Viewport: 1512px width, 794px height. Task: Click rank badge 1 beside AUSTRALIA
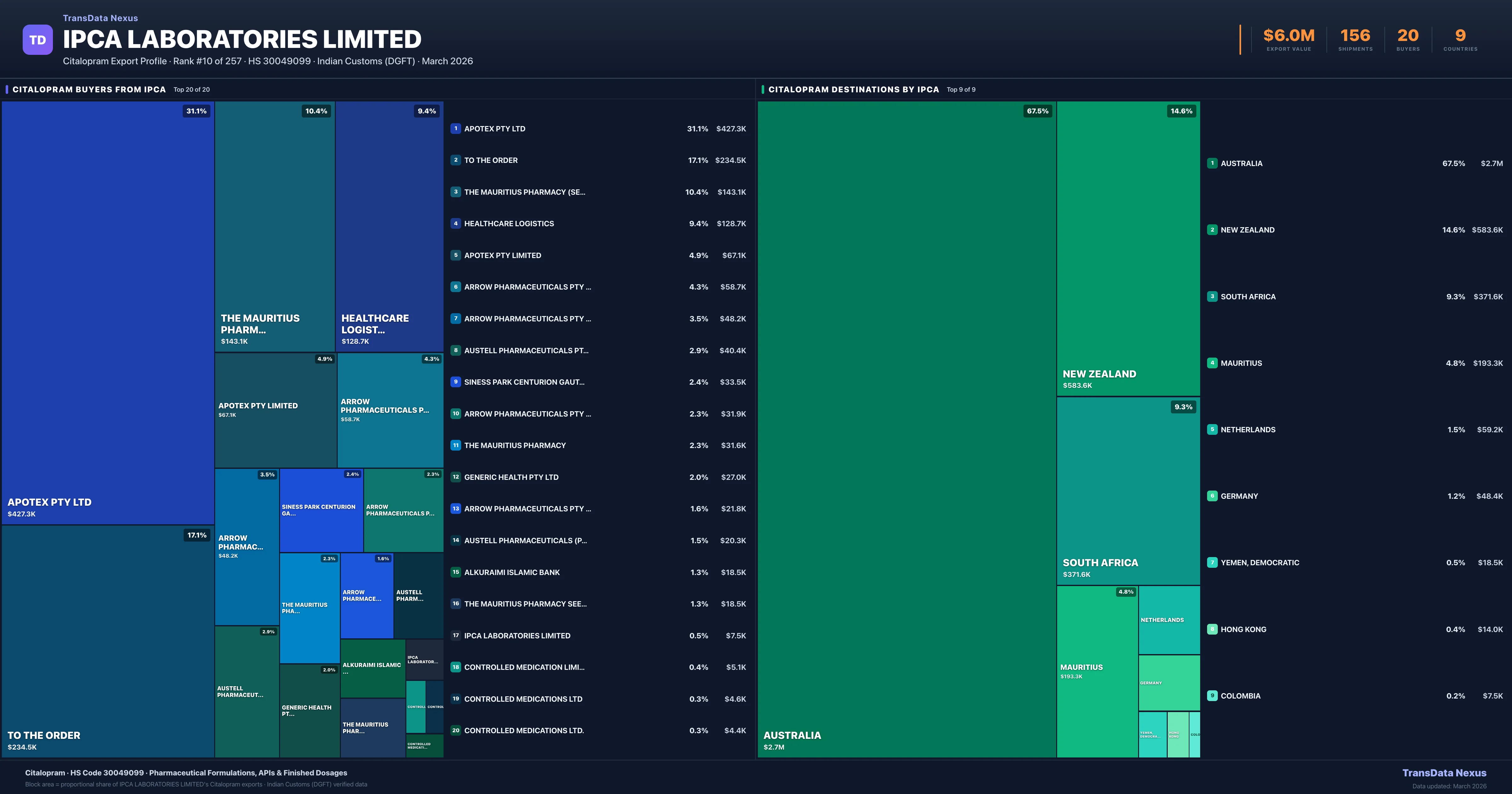(1212, 163)
